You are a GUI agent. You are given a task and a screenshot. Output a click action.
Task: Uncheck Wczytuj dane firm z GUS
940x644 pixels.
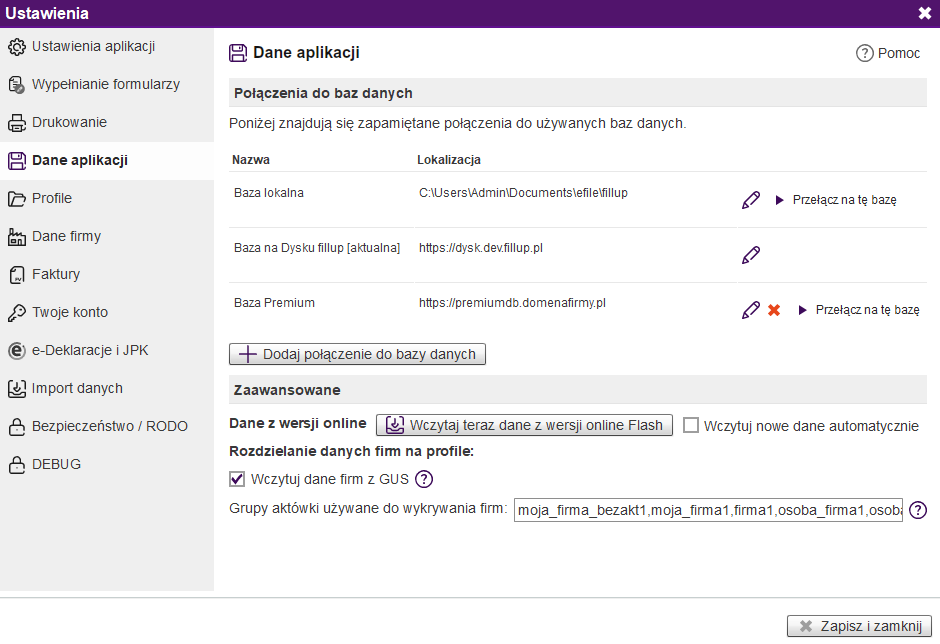tap(237, 479)
